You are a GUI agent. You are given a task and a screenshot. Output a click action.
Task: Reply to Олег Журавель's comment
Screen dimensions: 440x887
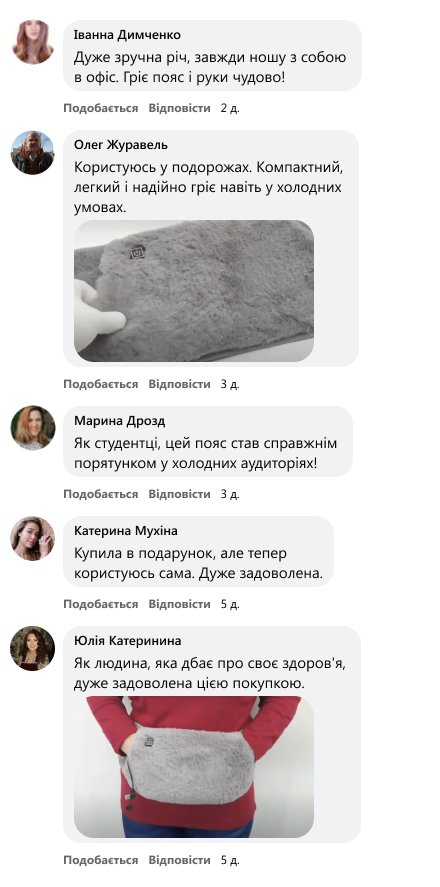coord(179,384)
